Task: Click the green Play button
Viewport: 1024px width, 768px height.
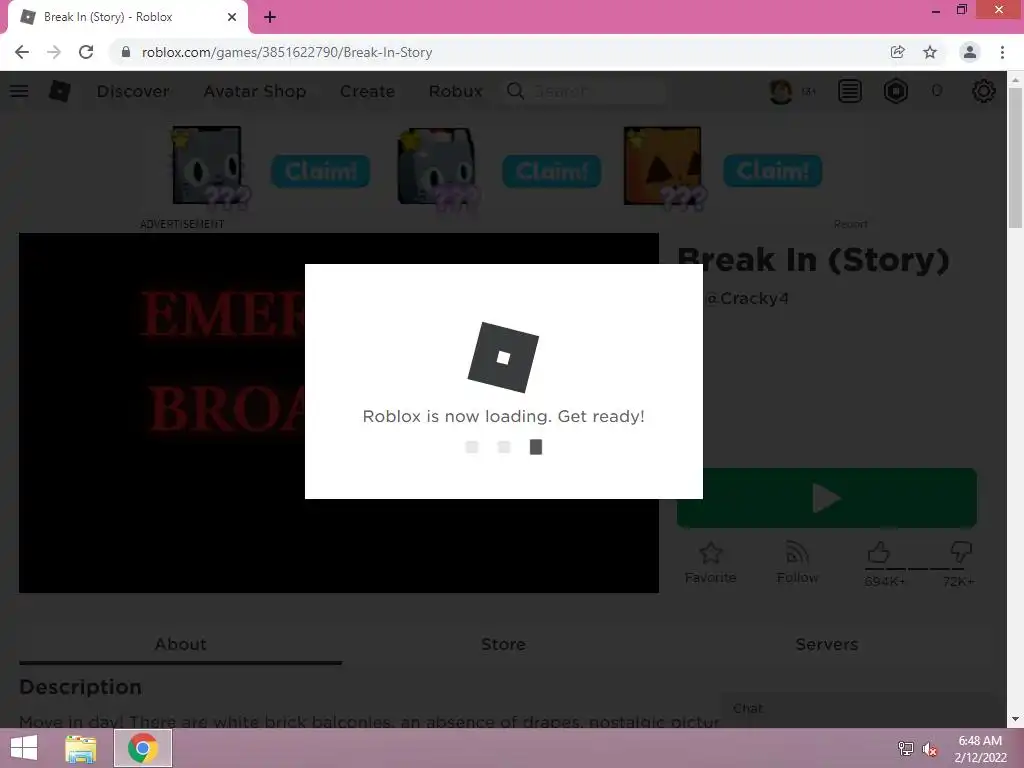Action: tap(827, 498)
